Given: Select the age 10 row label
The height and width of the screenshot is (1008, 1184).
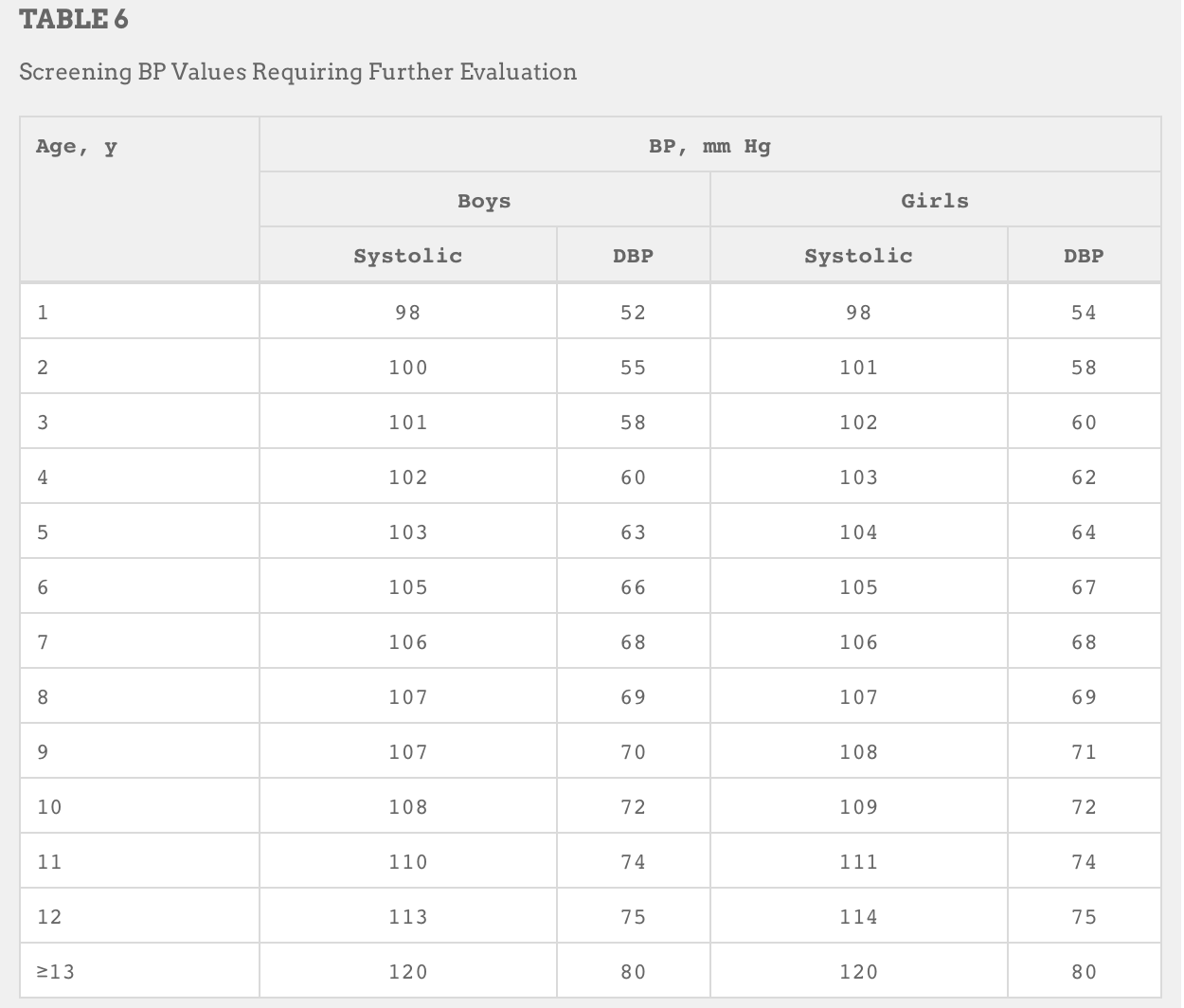Looking at the screenshot, I should 49,807.
